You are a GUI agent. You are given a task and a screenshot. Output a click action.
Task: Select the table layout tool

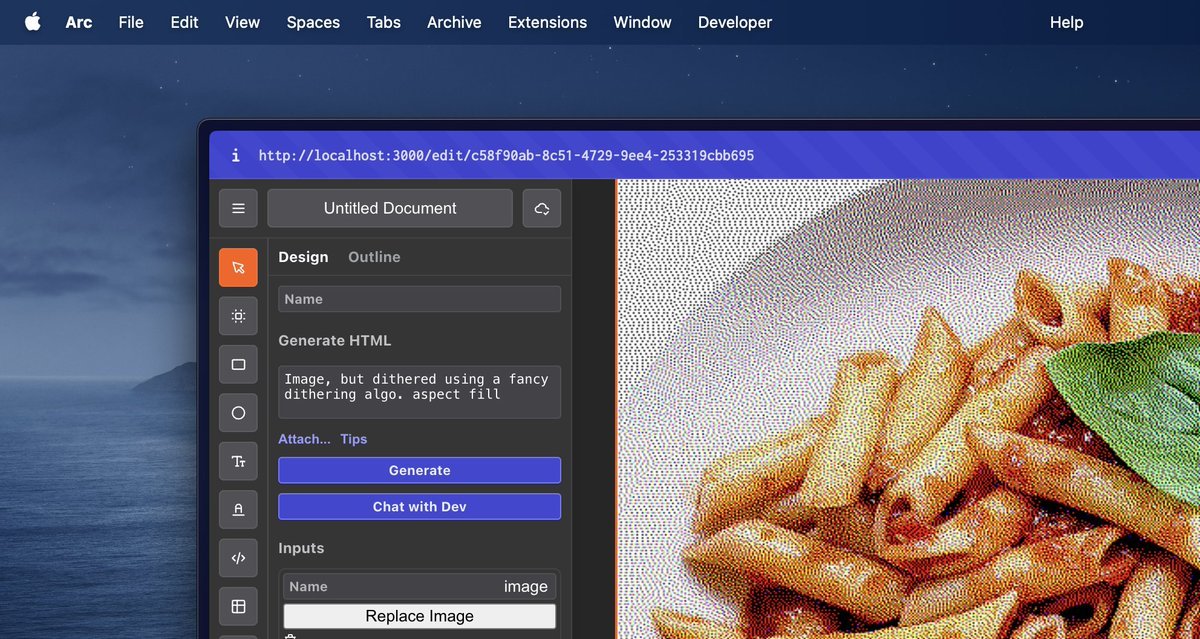click(238, 606)
